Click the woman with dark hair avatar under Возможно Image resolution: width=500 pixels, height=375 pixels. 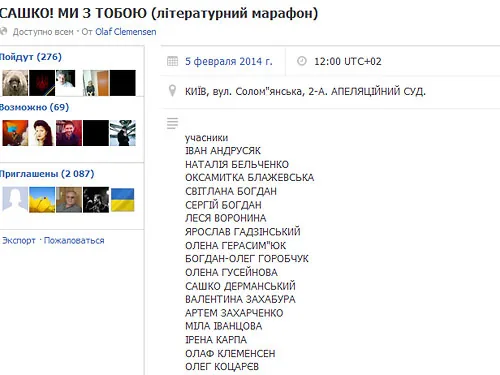[42, 133]
